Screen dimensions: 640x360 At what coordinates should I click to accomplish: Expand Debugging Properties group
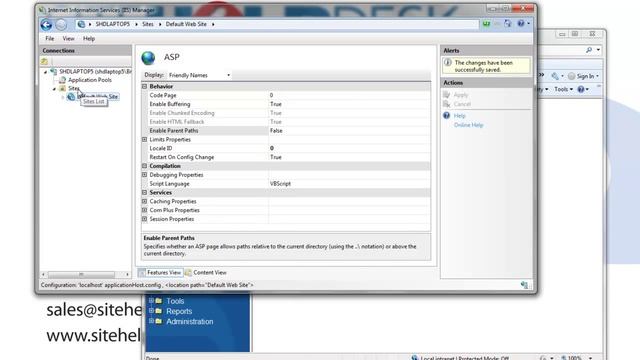click(144, 175)
